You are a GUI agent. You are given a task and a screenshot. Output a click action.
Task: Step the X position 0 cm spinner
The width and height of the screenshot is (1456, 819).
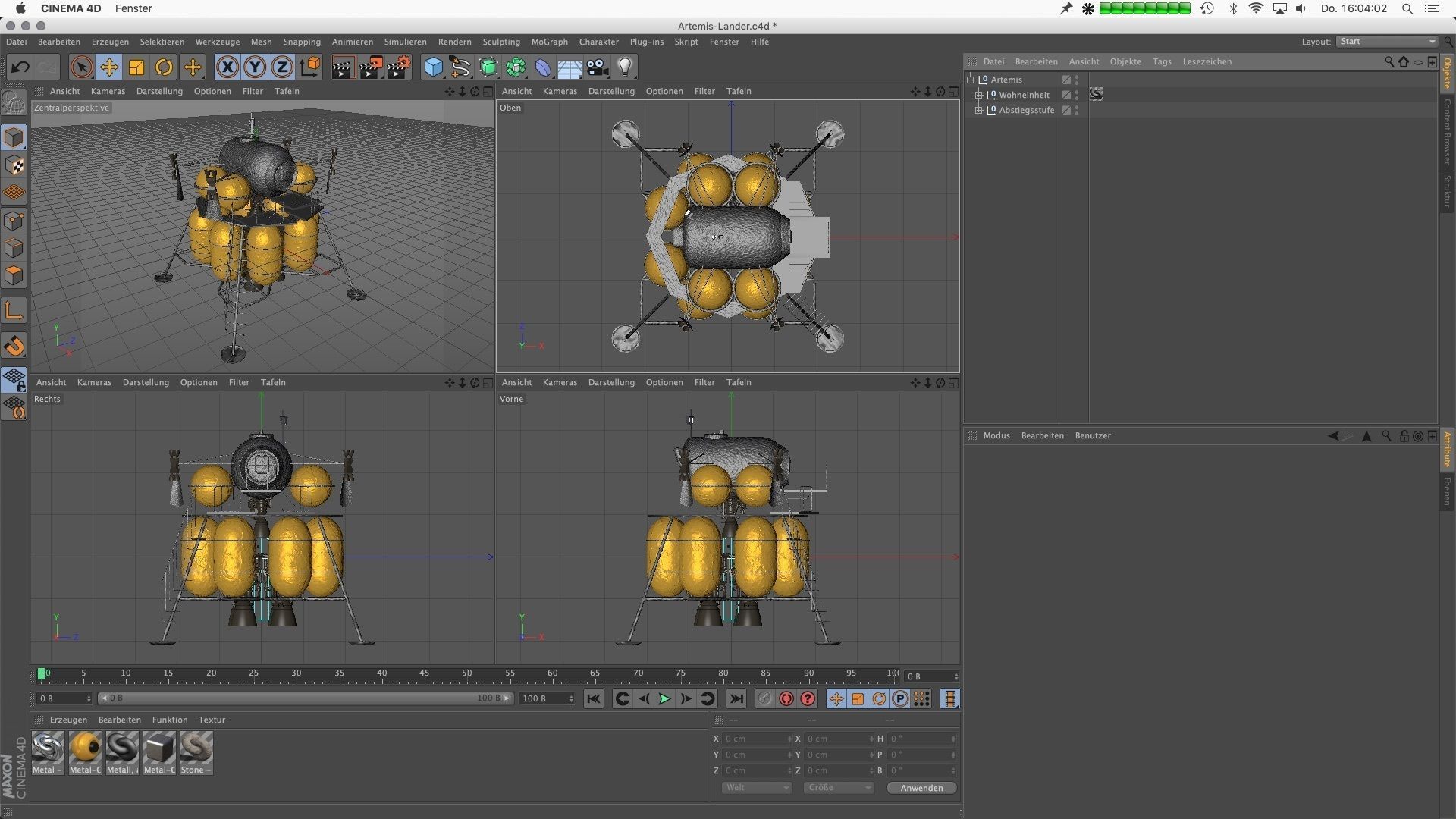[x=789, y=739]
